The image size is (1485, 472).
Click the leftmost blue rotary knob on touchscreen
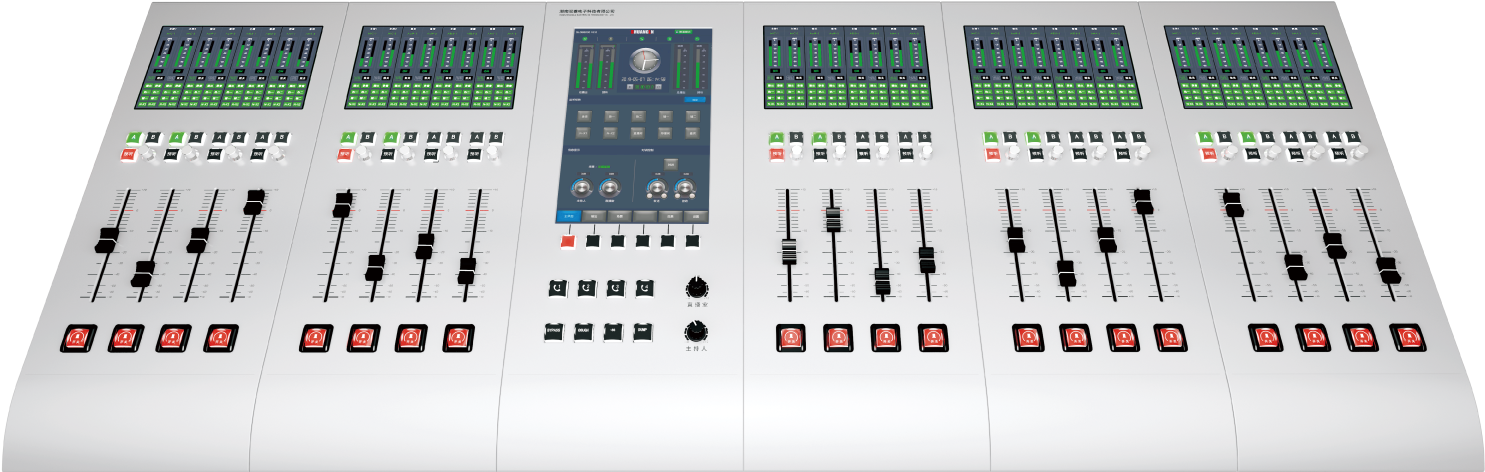(x=581, y=187)
